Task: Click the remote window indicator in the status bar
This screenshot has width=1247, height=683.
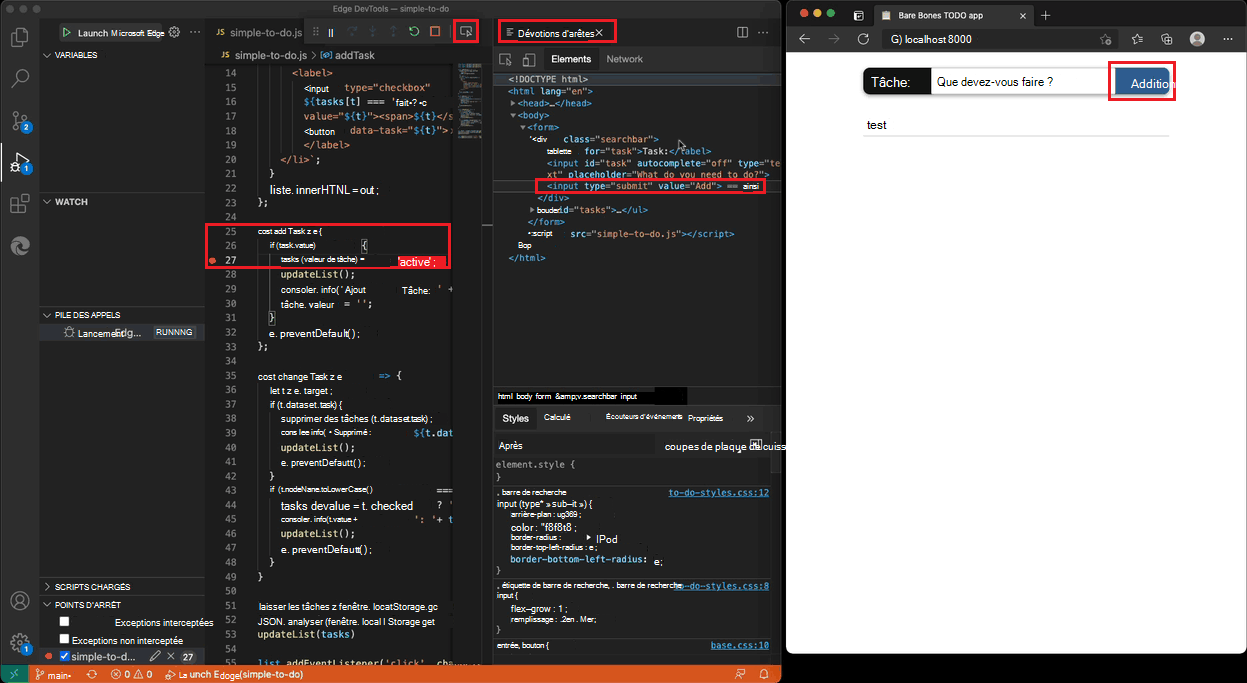Action: coord(14,675)
